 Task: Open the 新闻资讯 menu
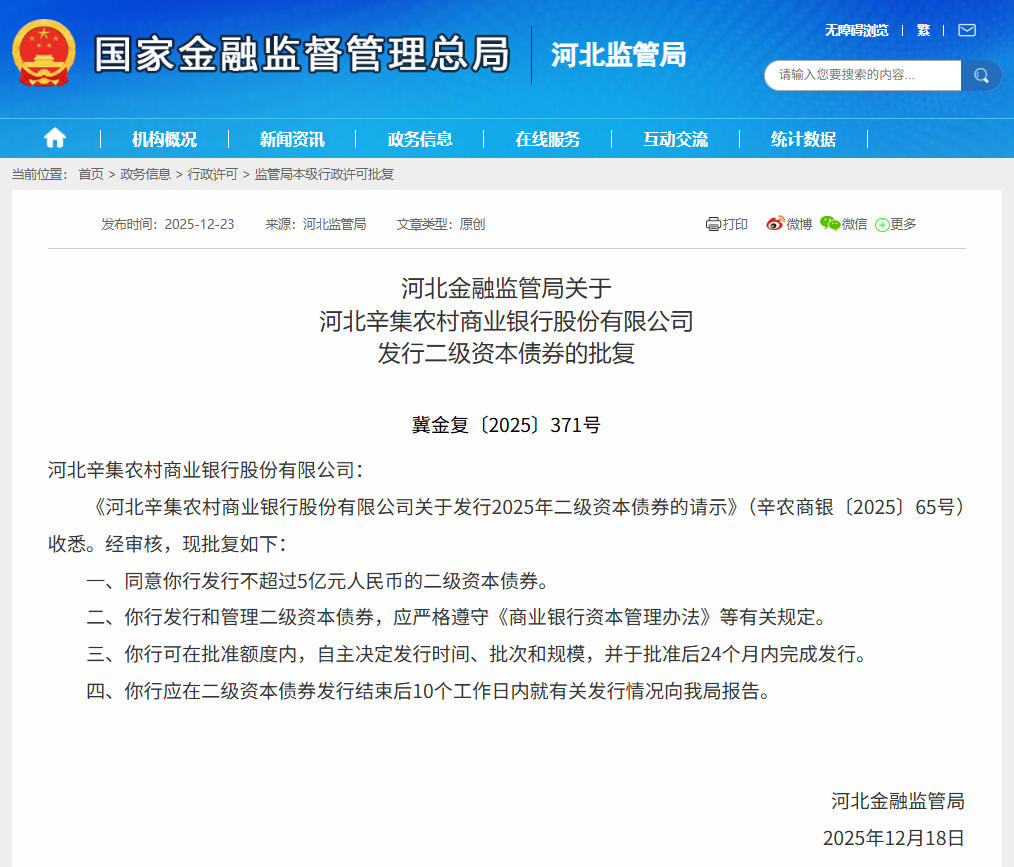pos(292,139)
